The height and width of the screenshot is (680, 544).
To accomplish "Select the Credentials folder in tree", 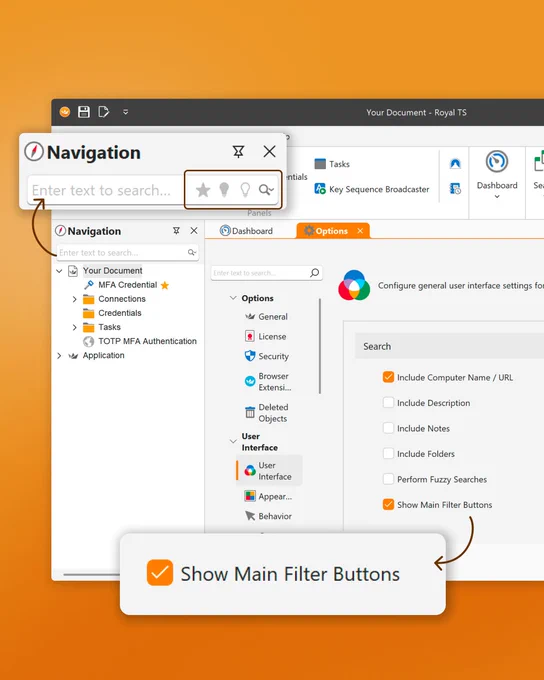I will (120, 313).
